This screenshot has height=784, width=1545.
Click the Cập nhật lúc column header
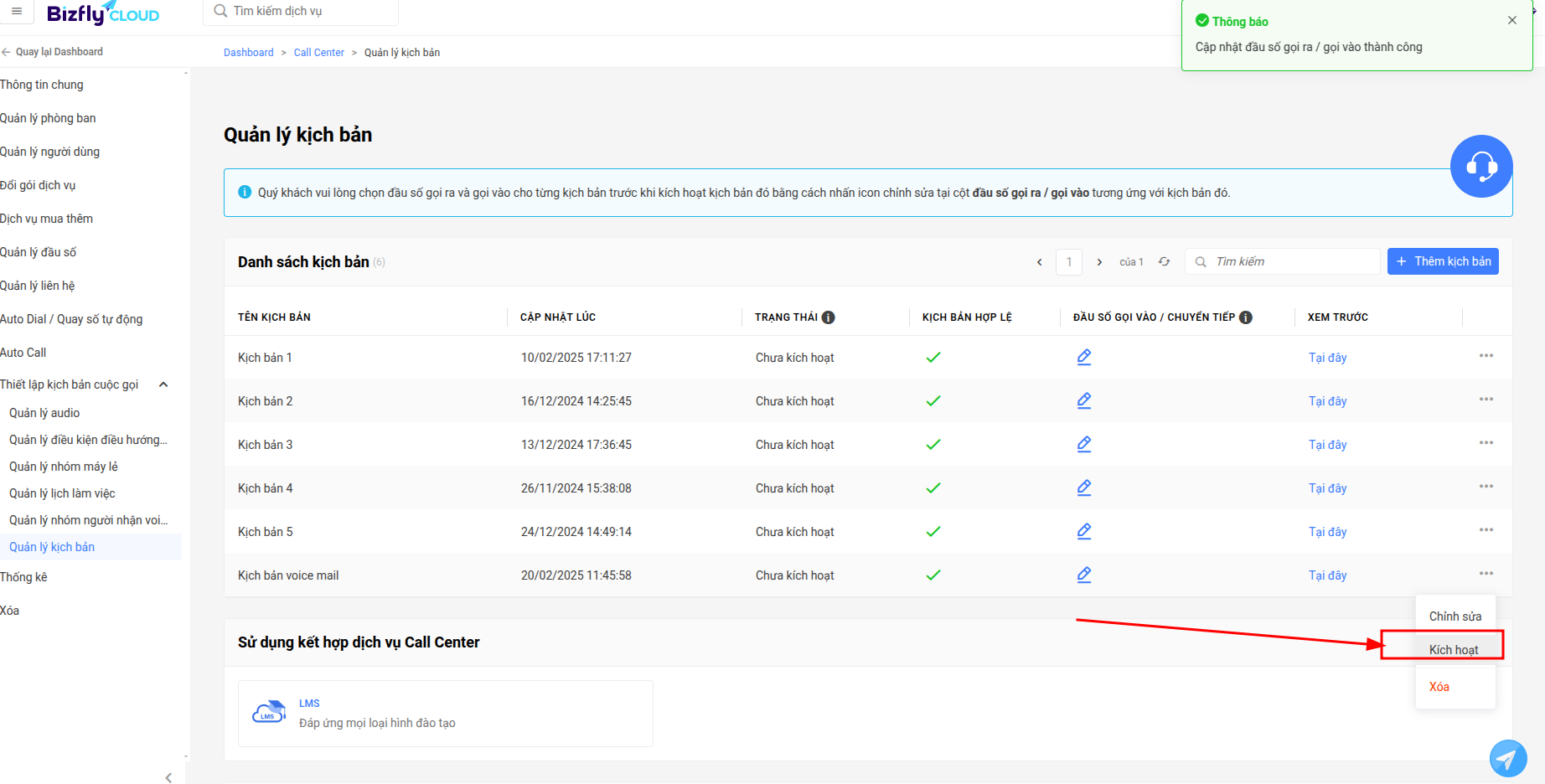(558, 317)
